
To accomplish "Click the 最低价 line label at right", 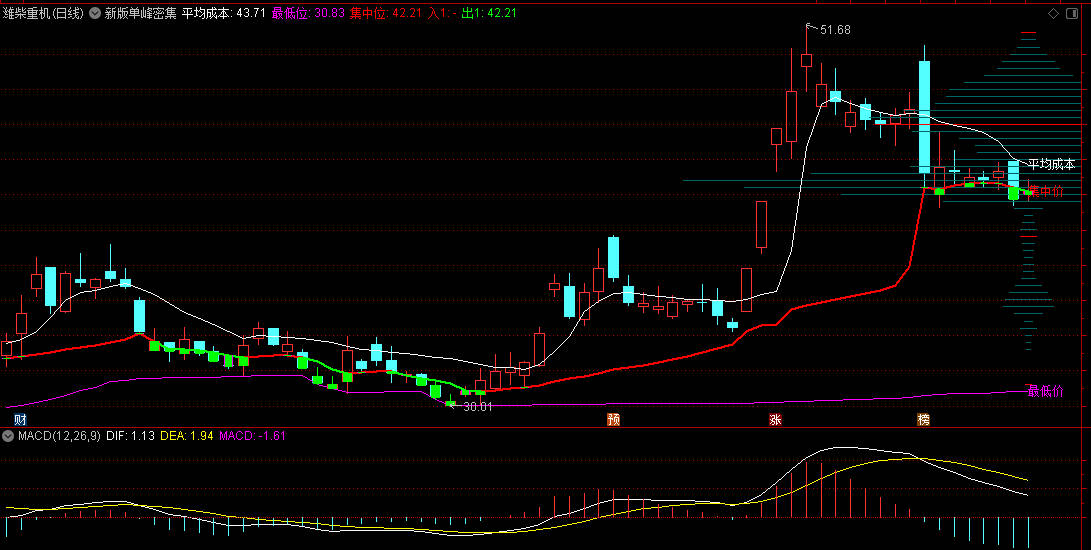I will pos(1046,391).
